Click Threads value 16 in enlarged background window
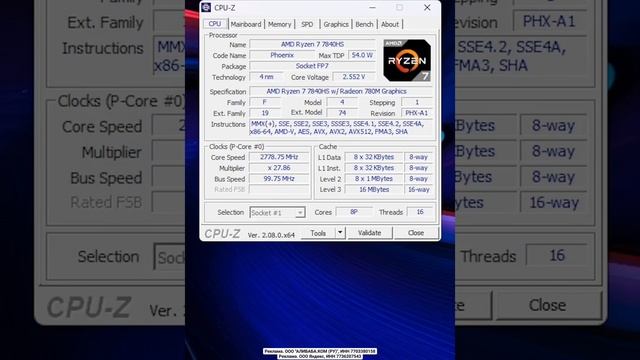 557,256
